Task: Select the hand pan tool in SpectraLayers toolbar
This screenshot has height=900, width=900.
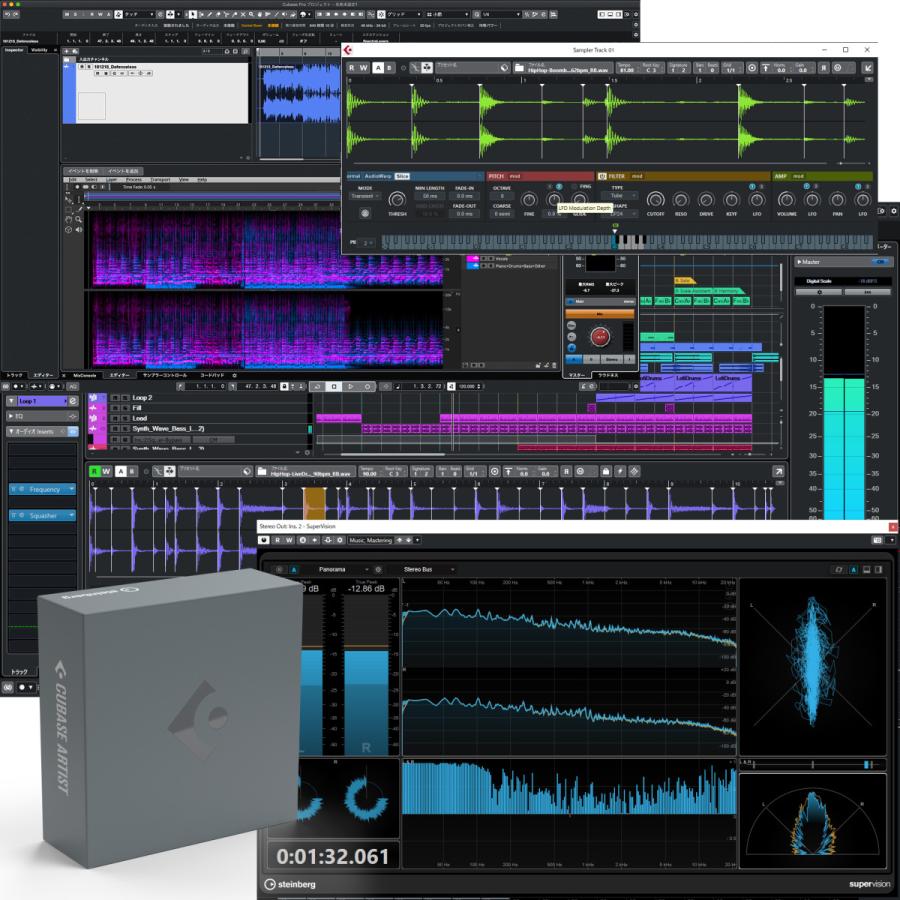Action: pyautogui.click(x=68, y=219)
